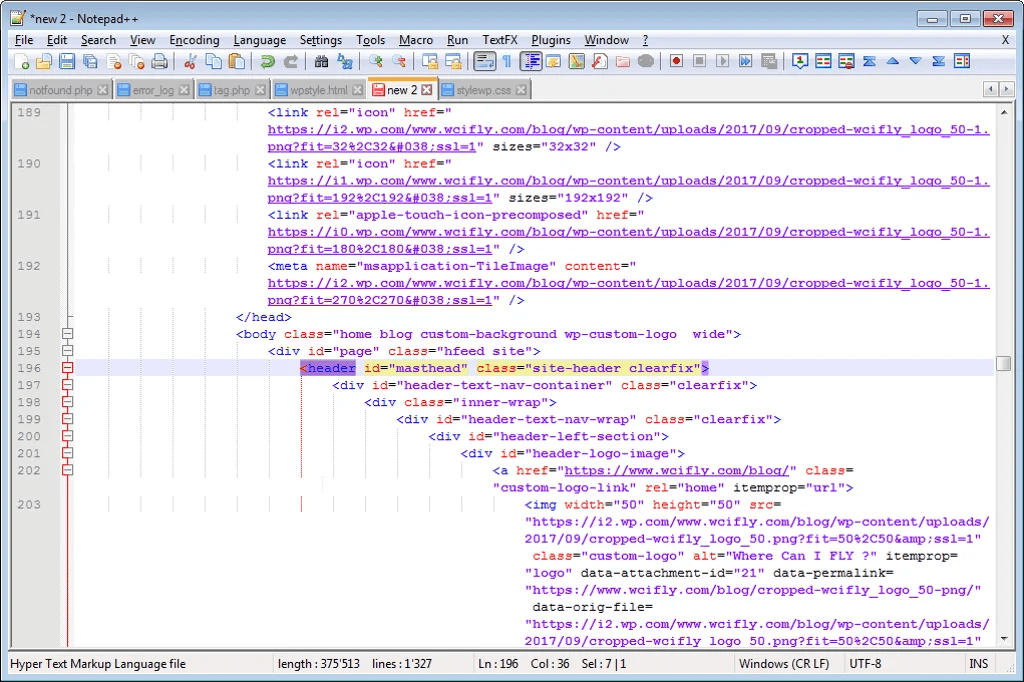Viewport: 1024px width, 682px height.
Task: Close the error_log.php tab
Action: (x=182, y=88)
